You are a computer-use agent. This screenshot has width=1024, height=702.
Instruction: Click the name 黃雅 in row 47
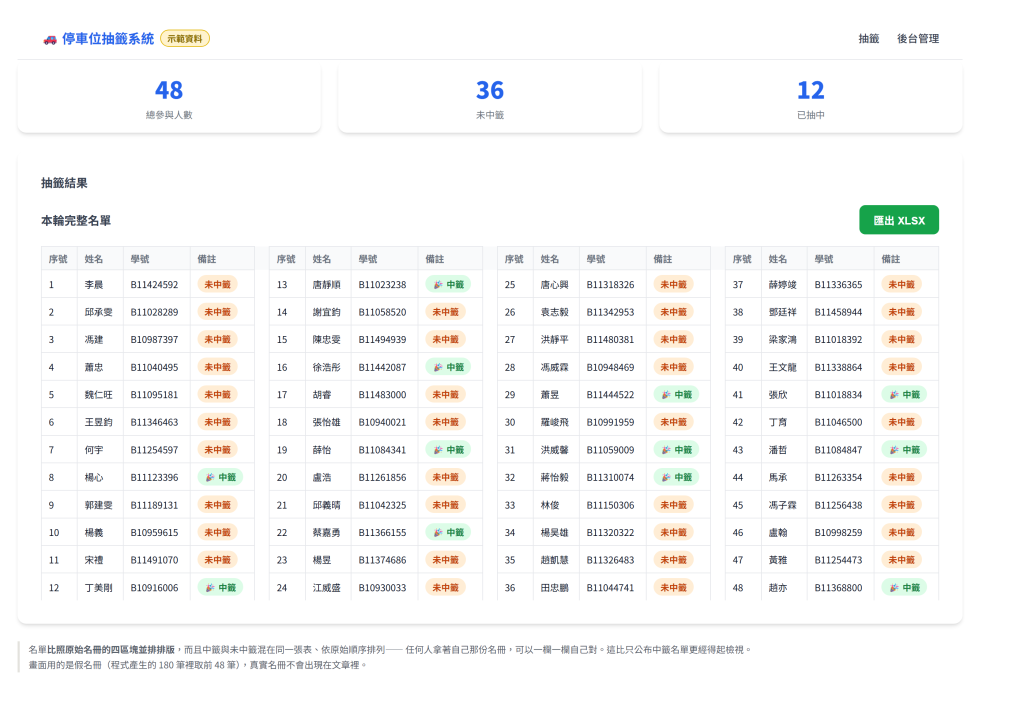pos(777,560)
